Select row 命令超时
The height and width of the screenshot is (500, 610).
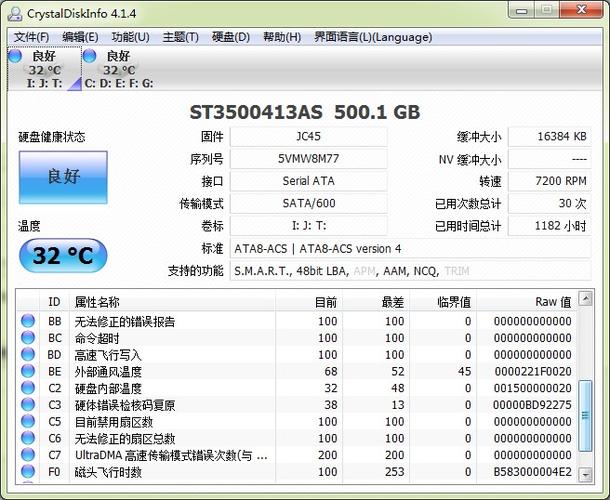tap(297, 338)
